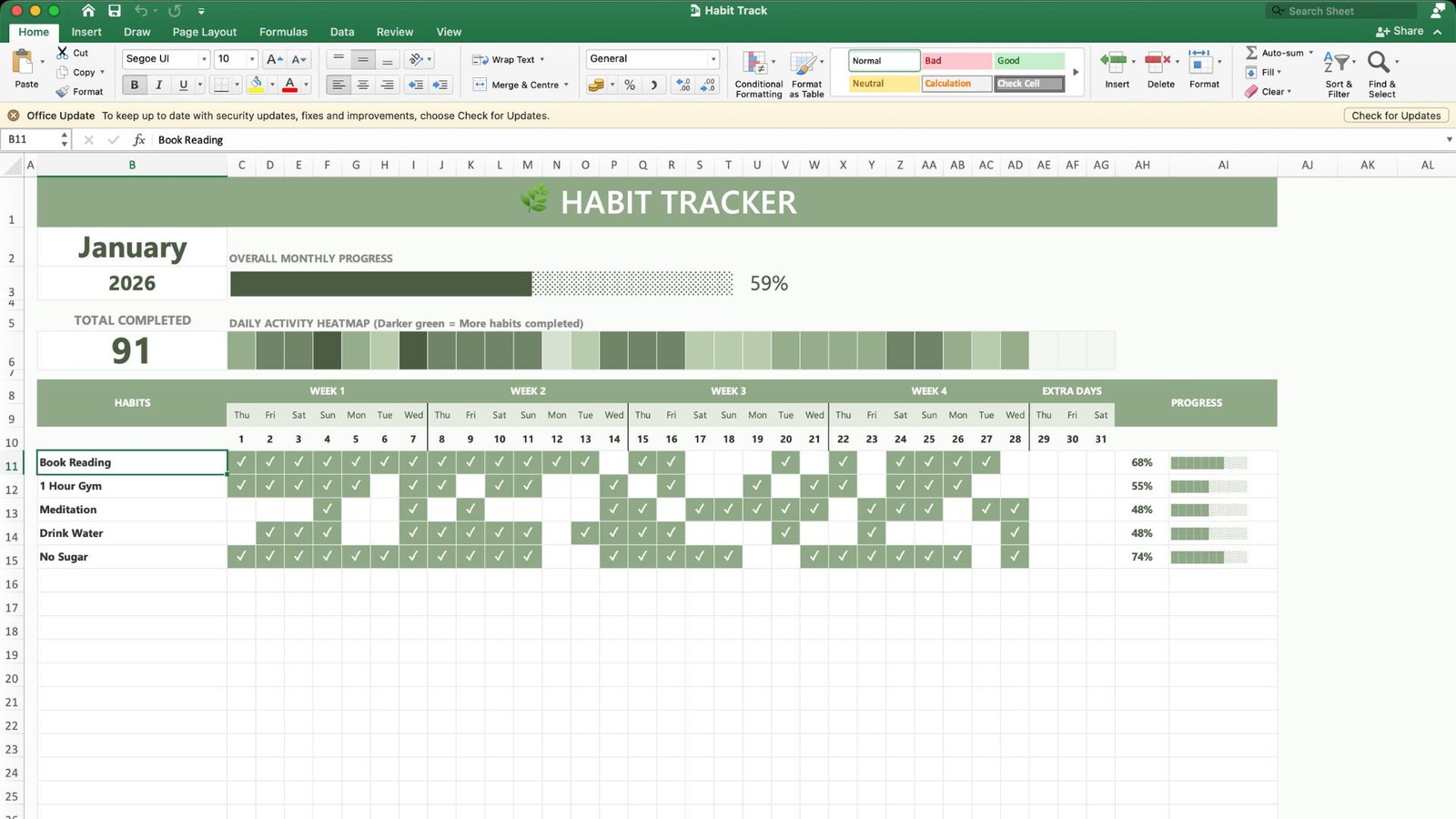The image size is (1456, 819).
Task: Increase font size with larger A icon
Action: (274, 59)
